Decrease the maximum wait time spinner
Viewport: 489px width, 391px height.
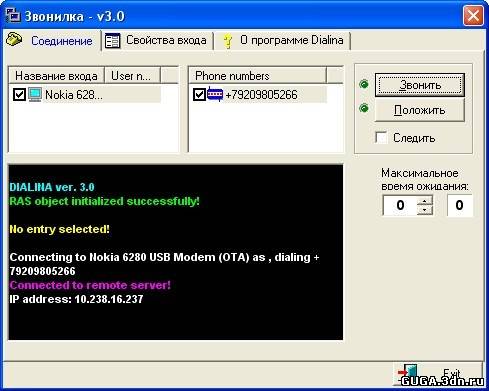point(424,210)
